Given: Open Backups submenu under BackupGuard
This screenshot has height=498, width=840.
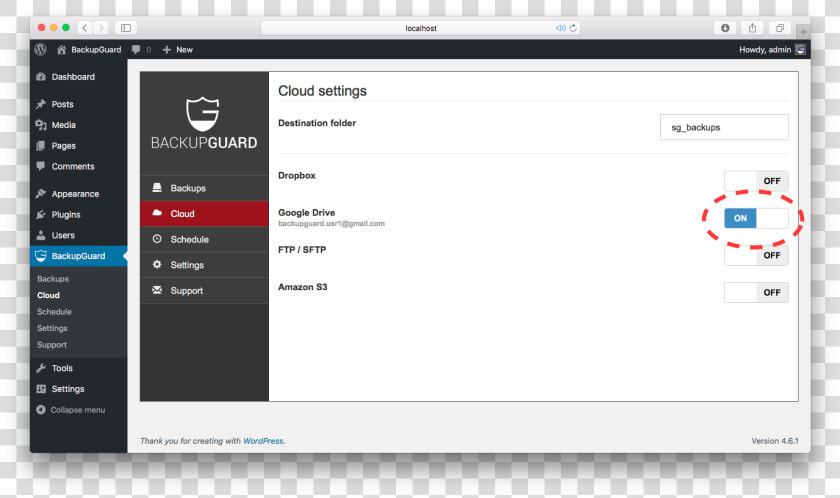Looking at the screenshot, I should 53,278.
